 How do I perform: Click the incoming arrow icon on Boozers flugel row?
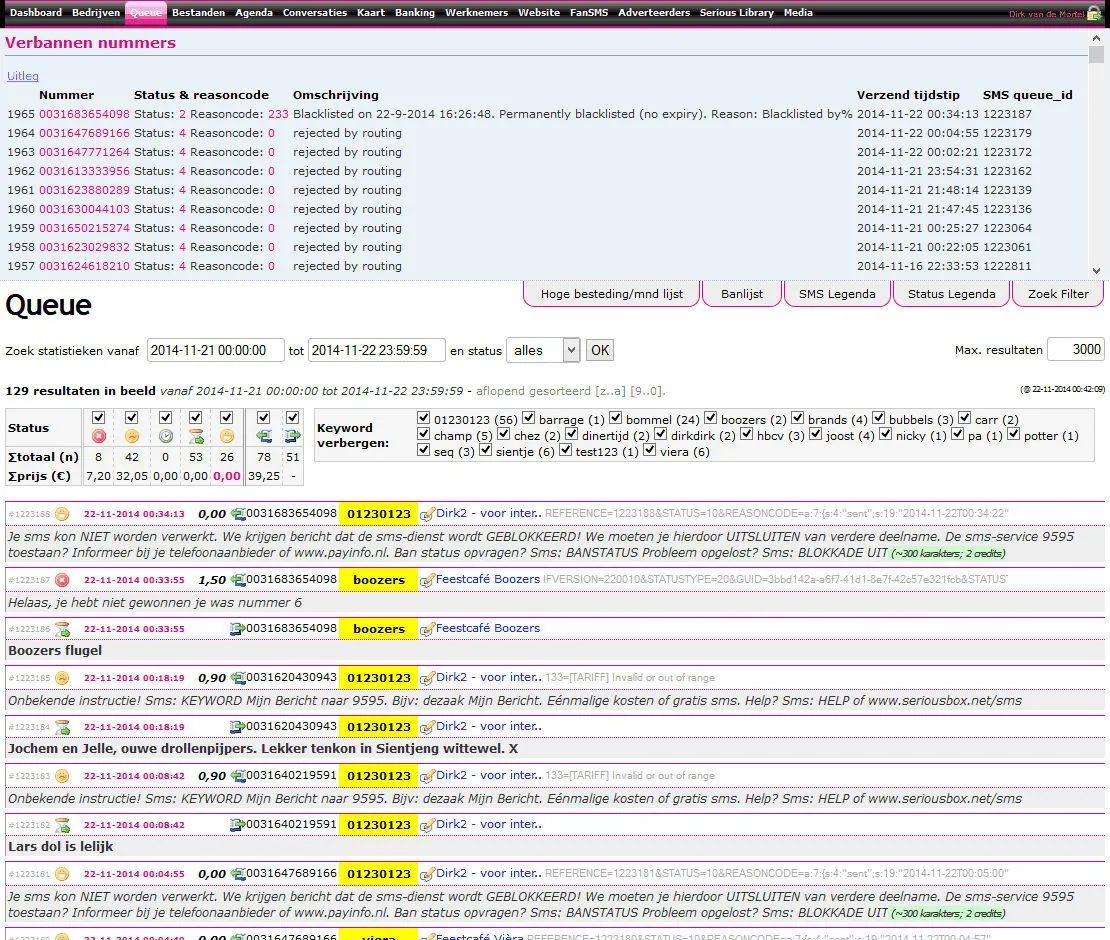tap(237, 629)
